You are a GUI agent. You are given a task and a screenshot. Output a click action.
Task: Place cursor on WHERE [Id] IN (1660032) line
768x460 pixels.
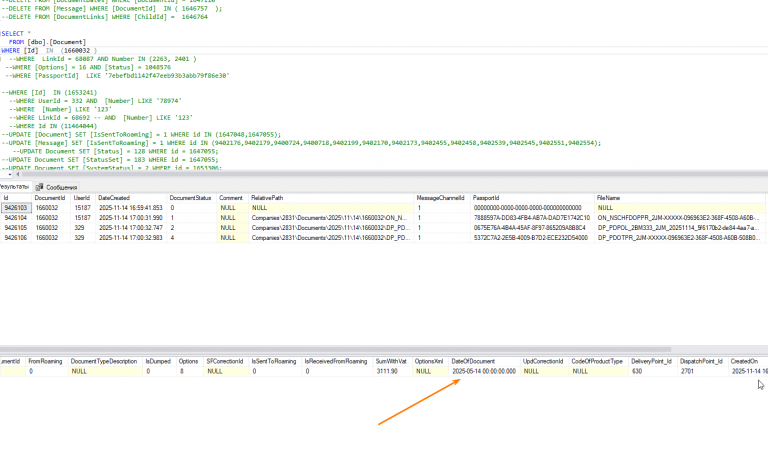point(49,50)
